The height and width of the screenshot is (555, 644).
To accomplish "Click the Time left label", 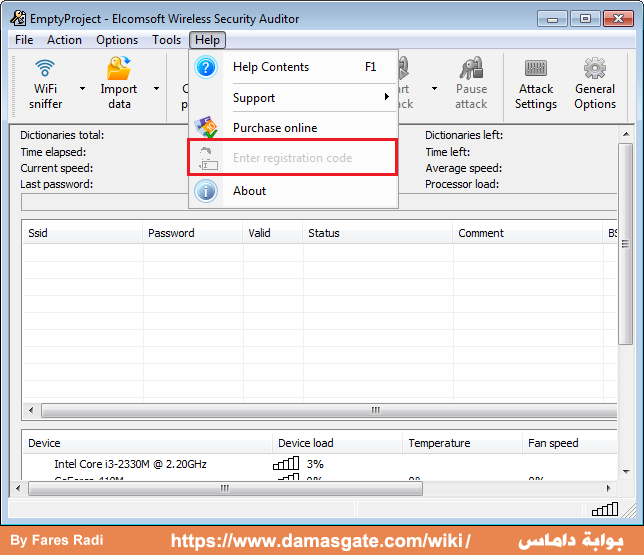I will [447, 152].
